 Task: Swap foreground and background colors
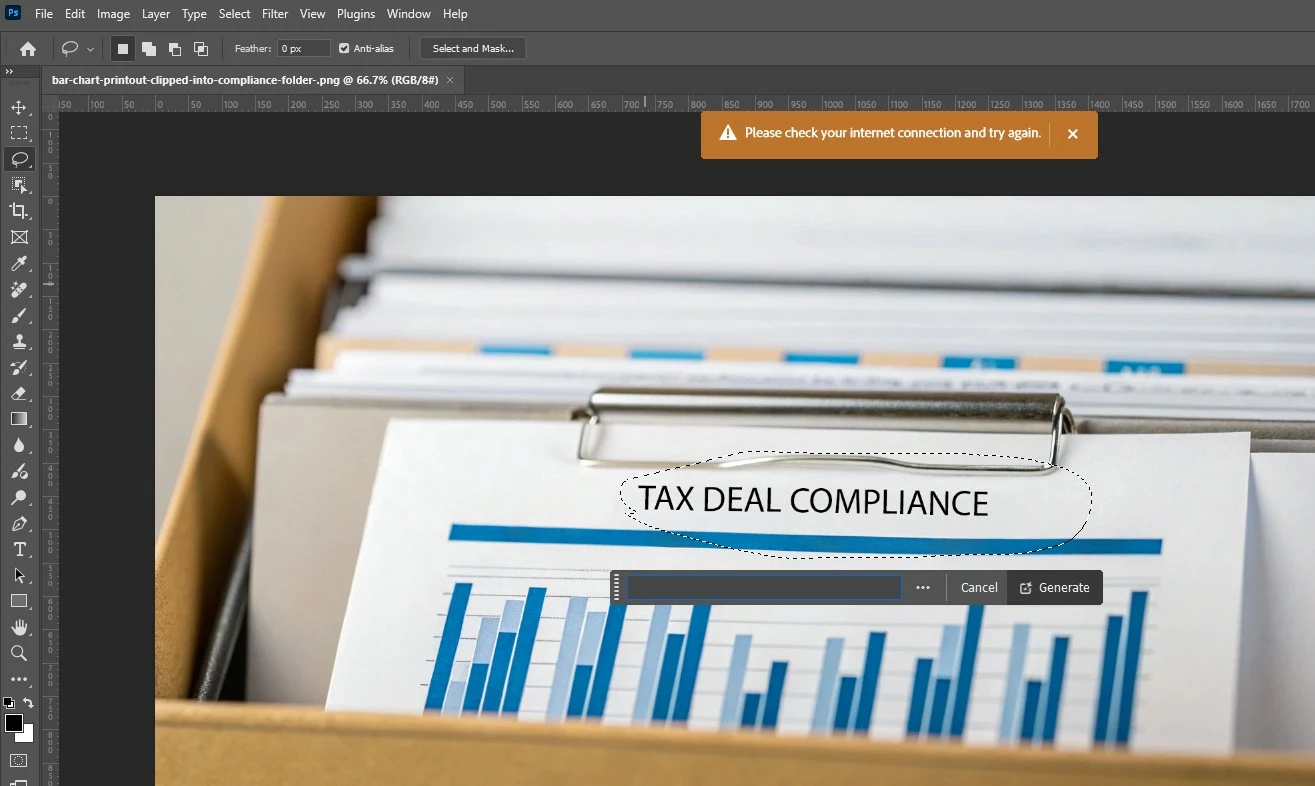coord(29,703)
